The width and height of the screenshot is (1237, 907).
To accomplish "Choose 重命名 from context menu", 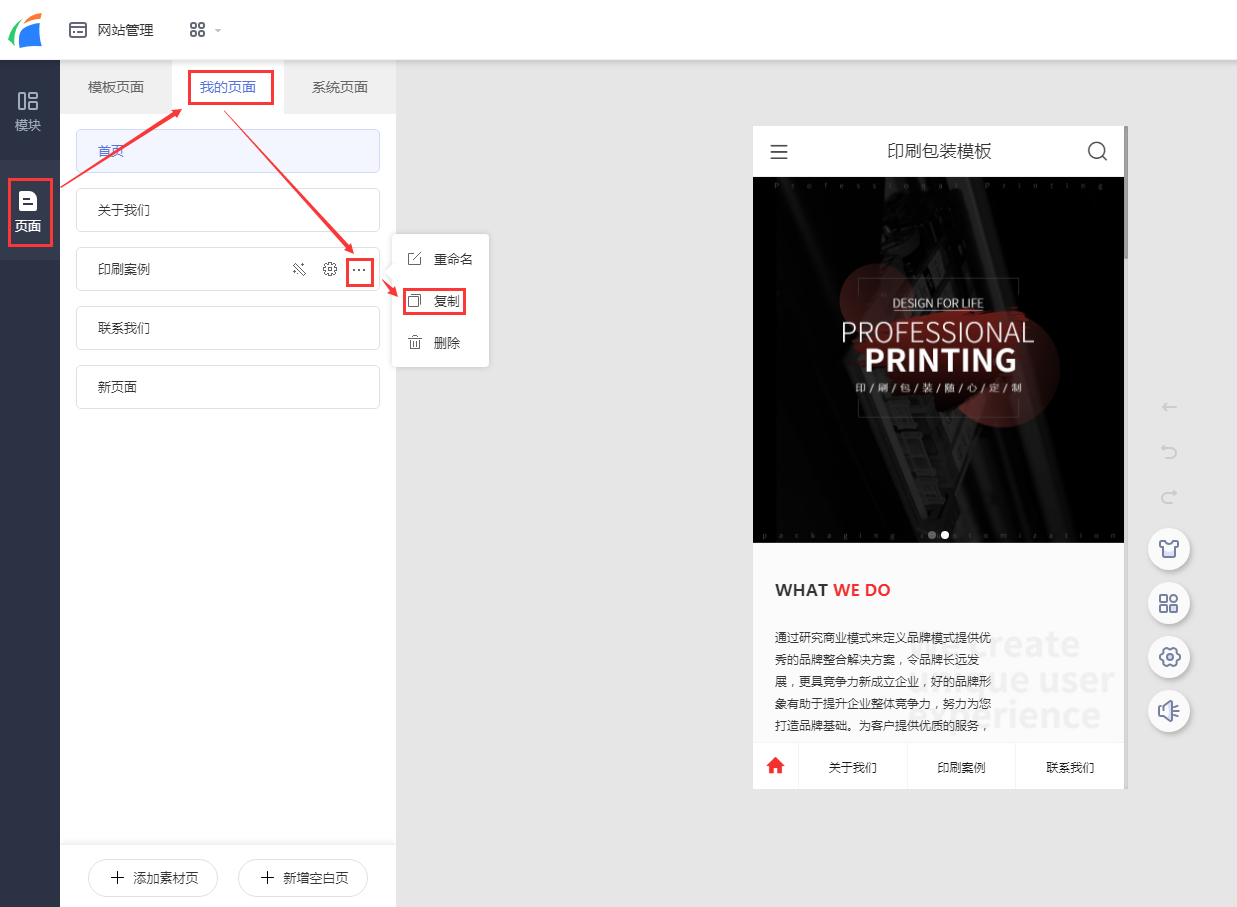I will [x=440, y=259].
